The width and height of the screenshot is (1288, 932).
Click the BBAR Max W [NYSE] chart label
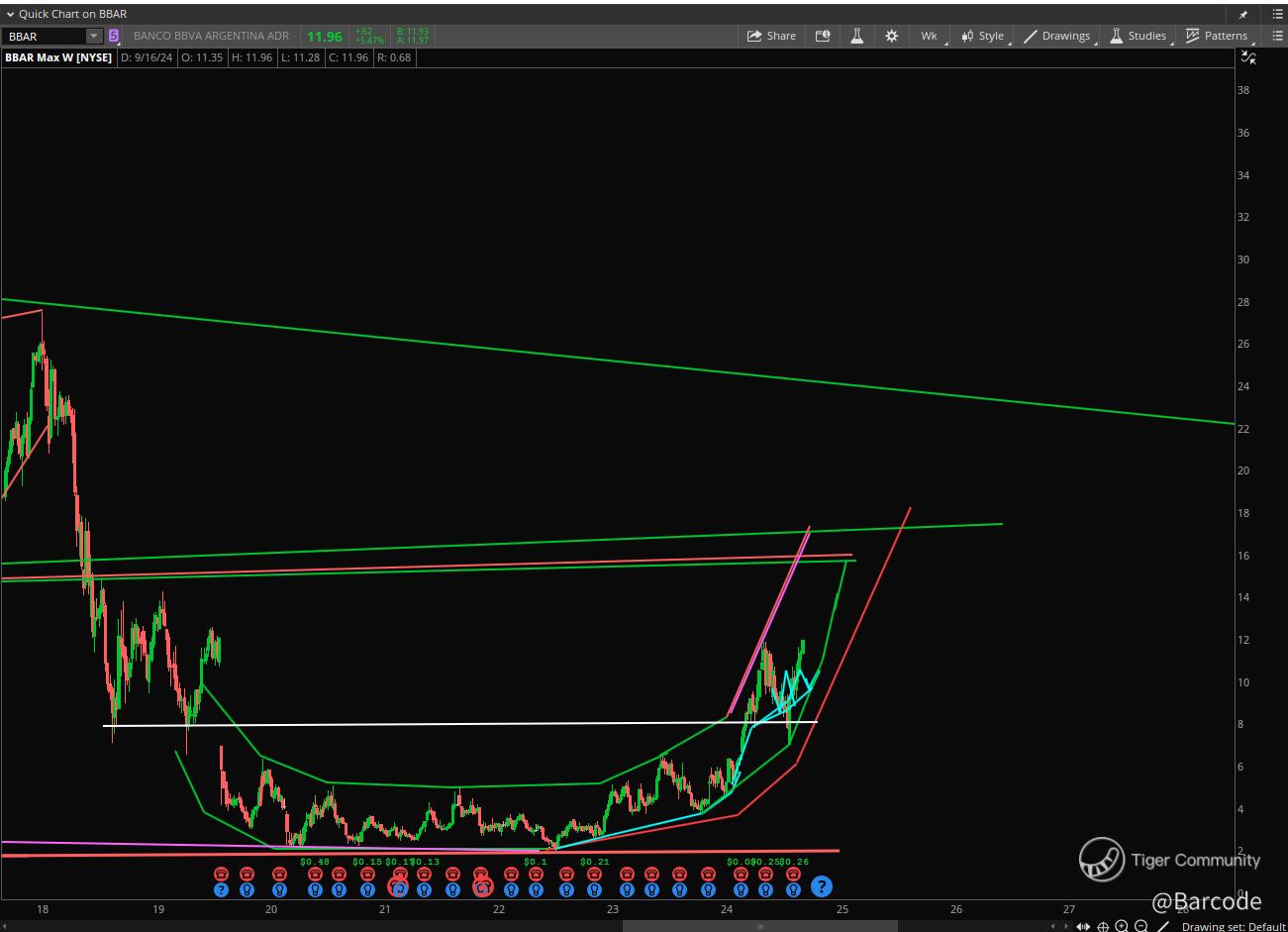coord(58,57)
